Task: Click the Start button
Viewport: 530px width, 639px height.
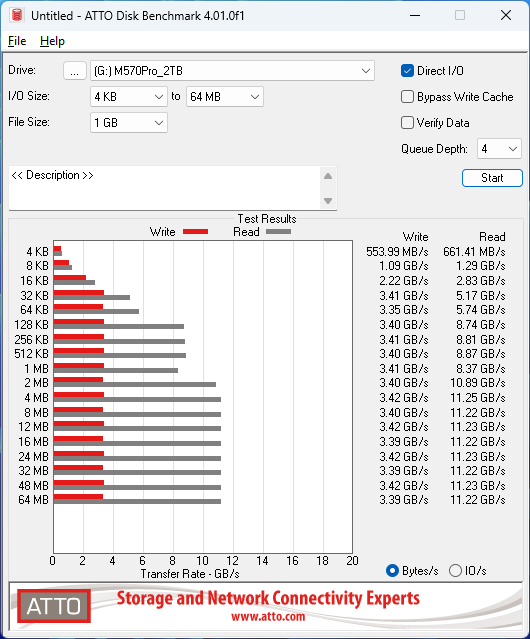Action: 492,178
